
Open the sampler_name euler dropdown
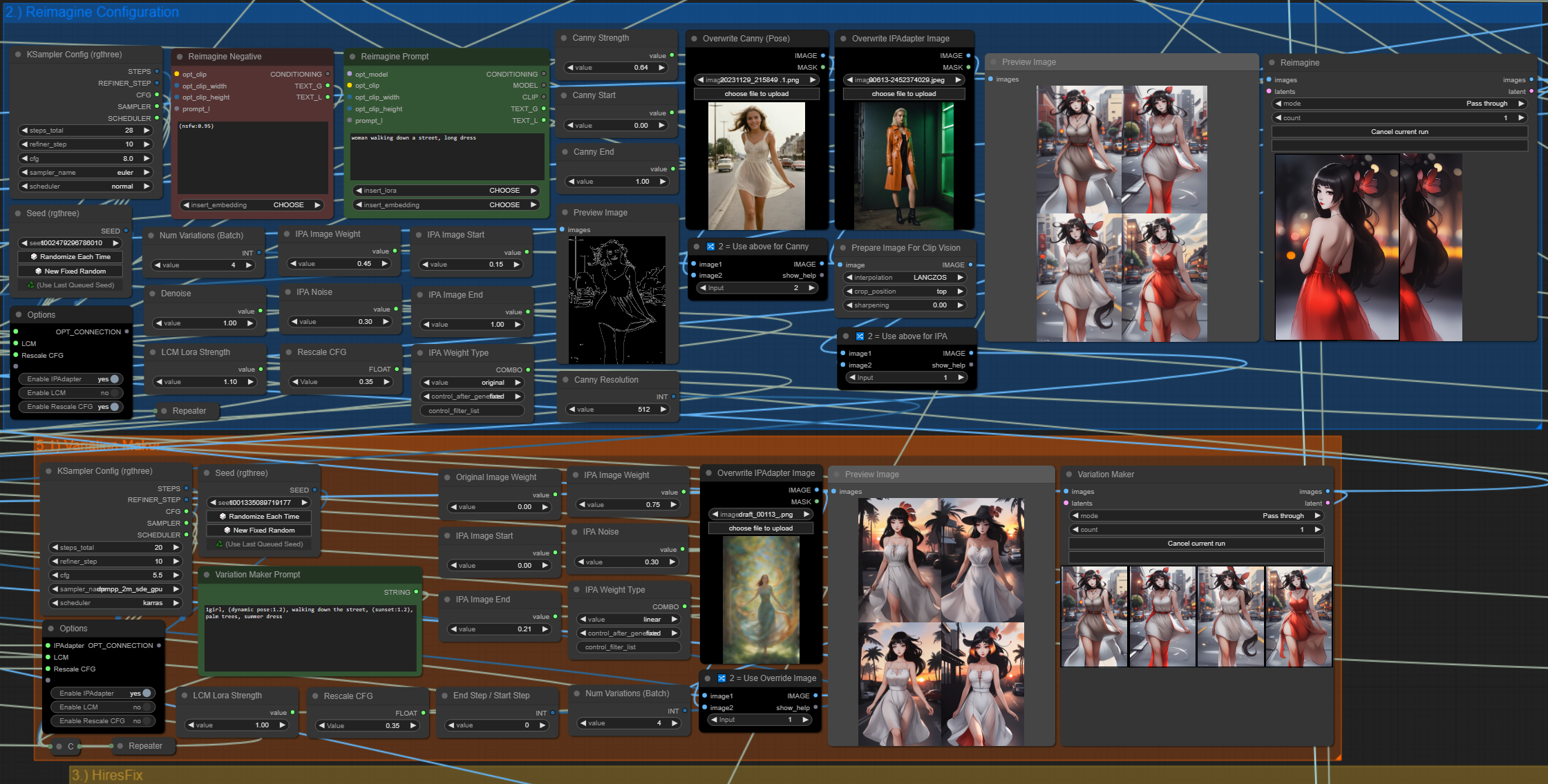tap(85, 173)
